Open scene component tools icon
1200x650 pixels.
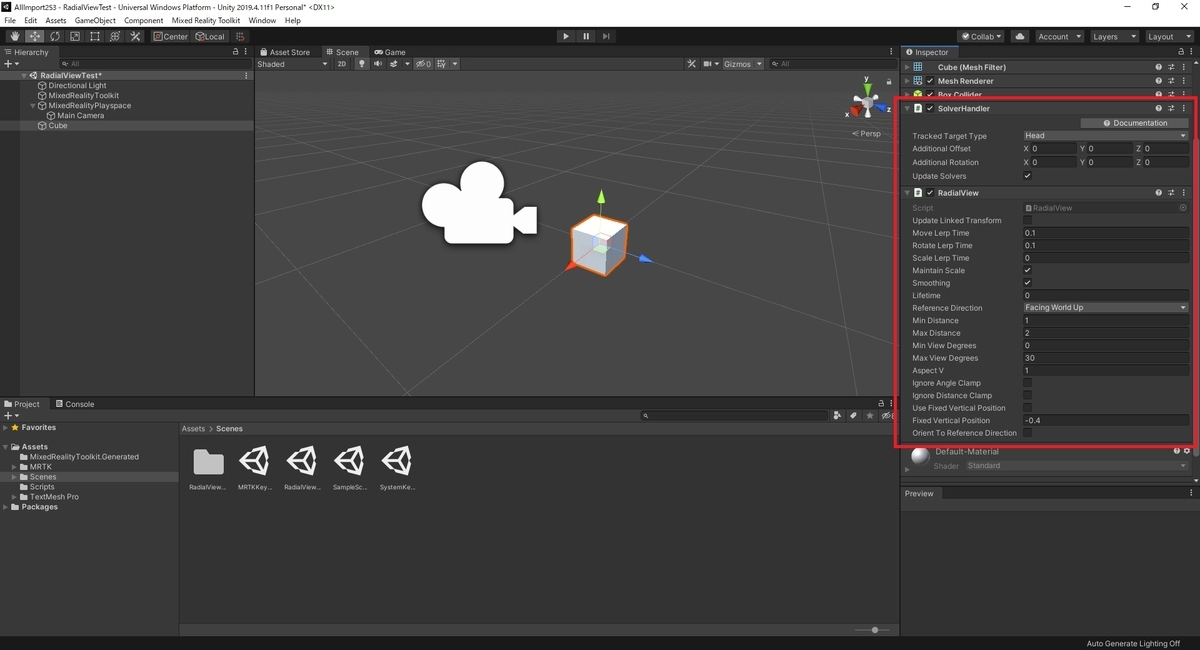click(691, 64)
